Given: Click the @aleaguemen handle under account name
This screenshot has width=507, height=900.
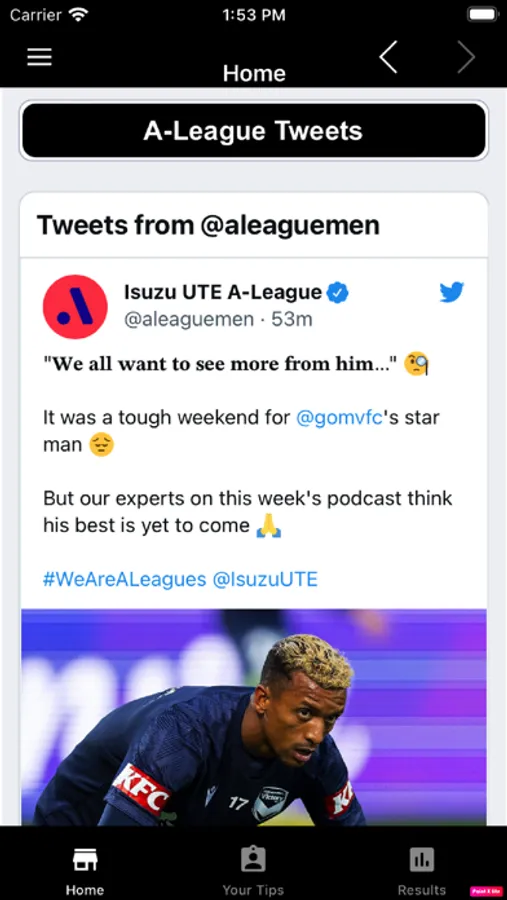Looking at the screenshot, I should click(x=189, y=319).
